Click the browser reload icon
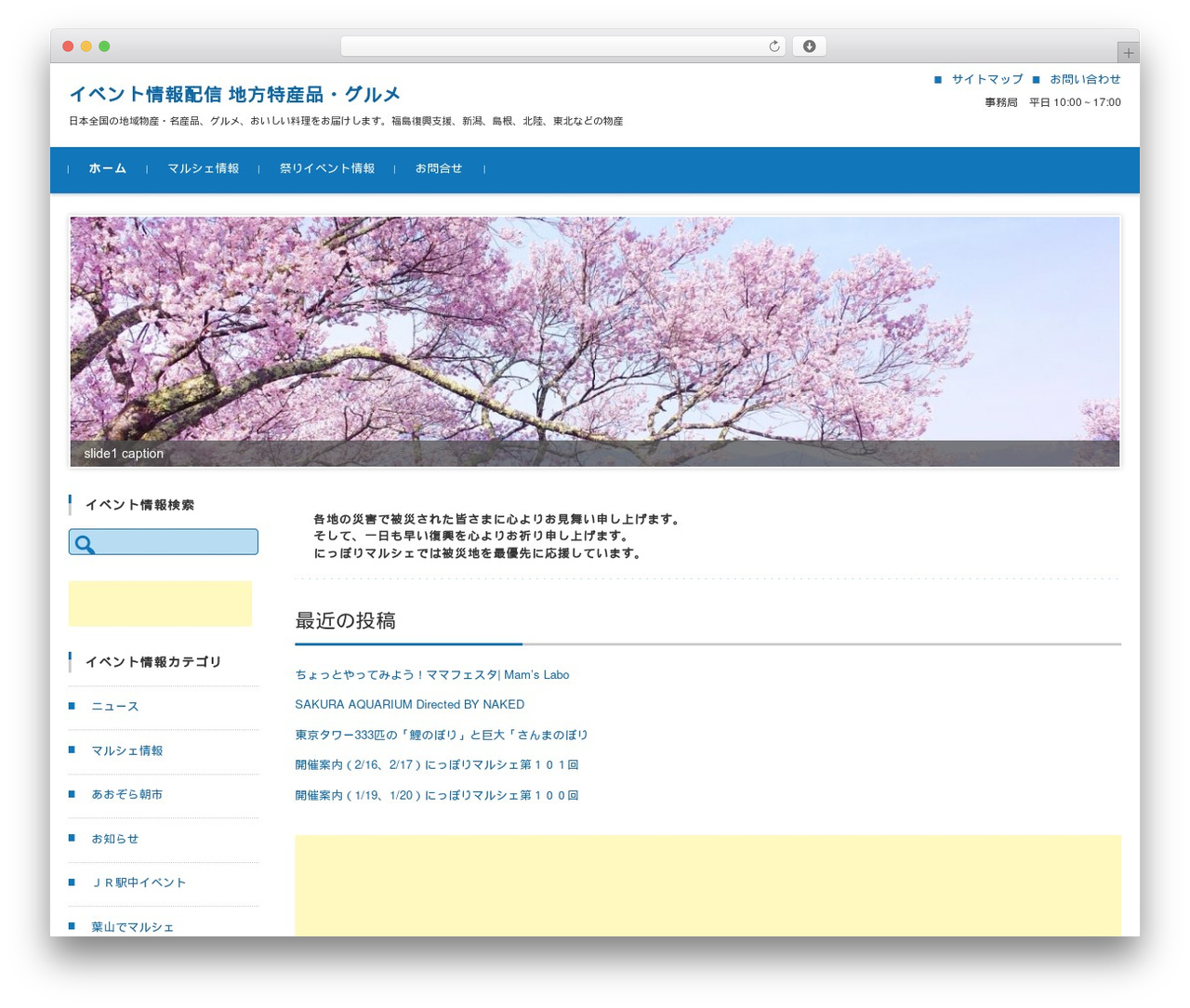The width and height of the screenshot is (1190, 1008). [x=773, y=46]
